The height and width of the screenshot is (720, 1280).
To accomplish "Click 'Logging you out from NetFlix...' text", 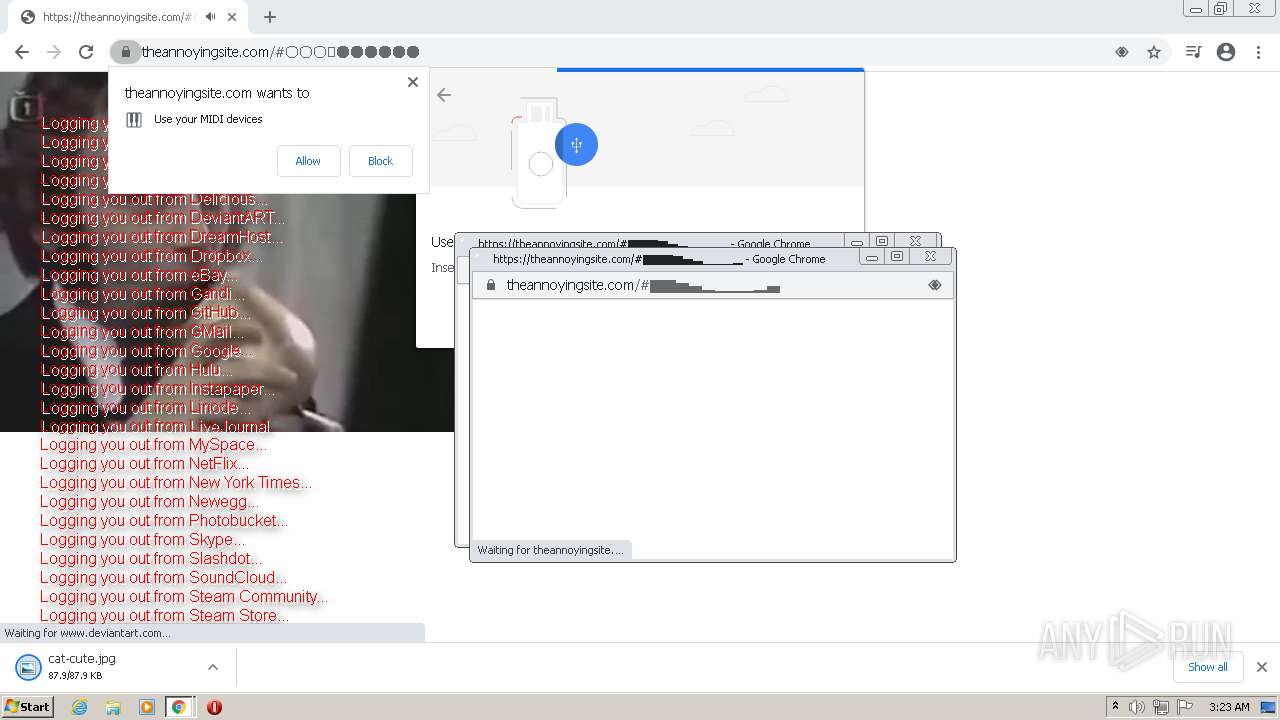I will 144,464.
